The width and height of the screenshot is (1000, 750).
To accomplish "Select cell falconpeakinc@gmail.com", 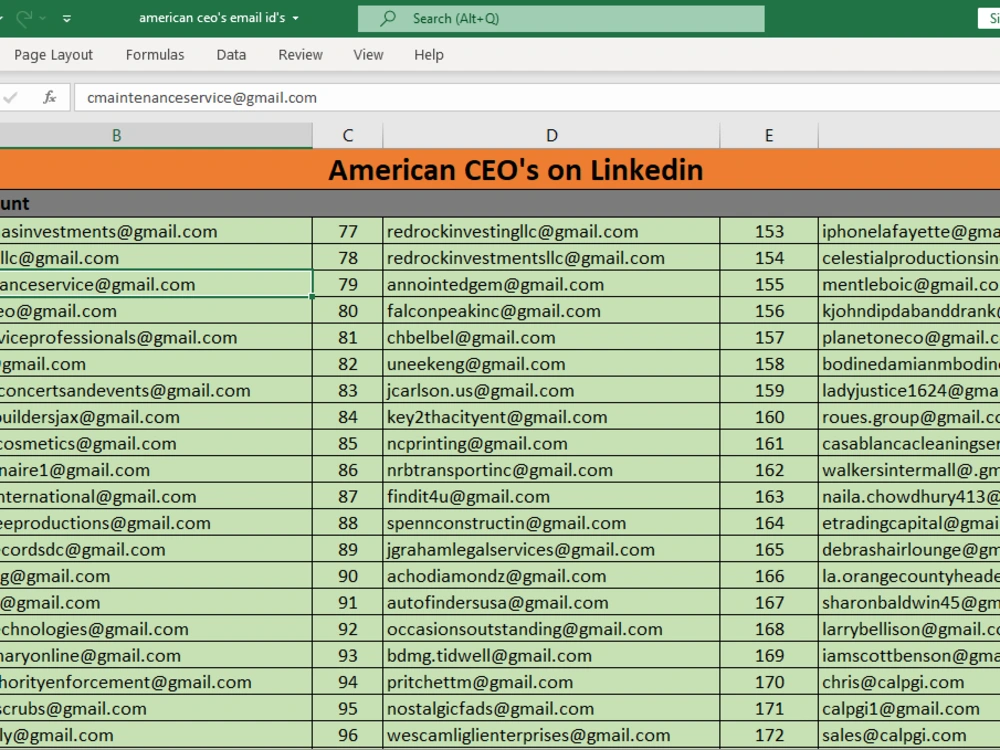I will click(552, 311).
